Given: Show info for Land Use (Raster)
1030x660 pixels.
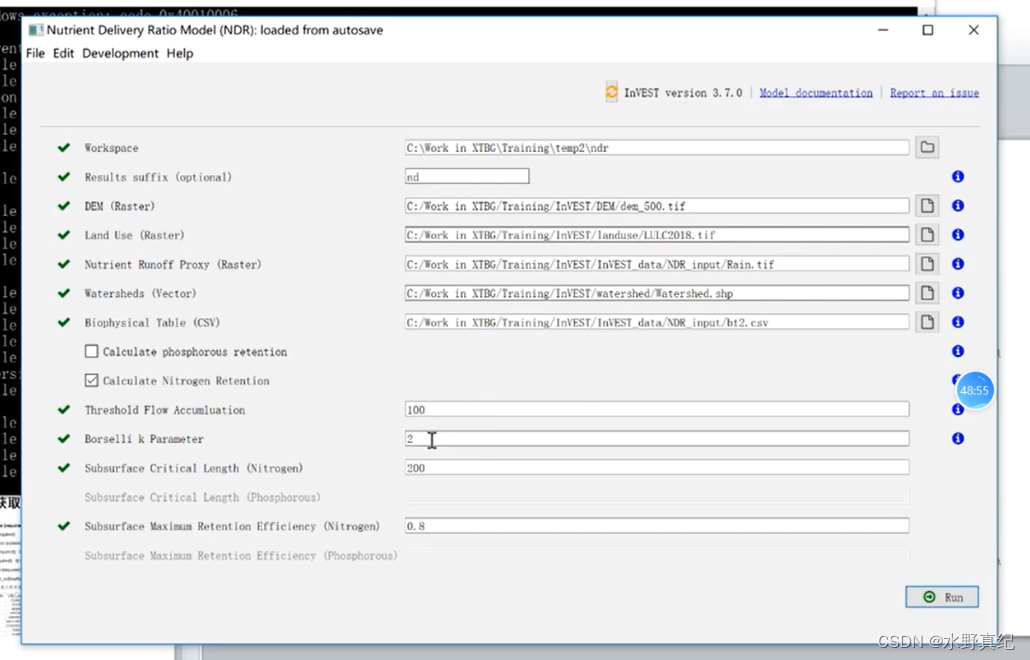Looking at the screenshot, I should click(958, 234).
